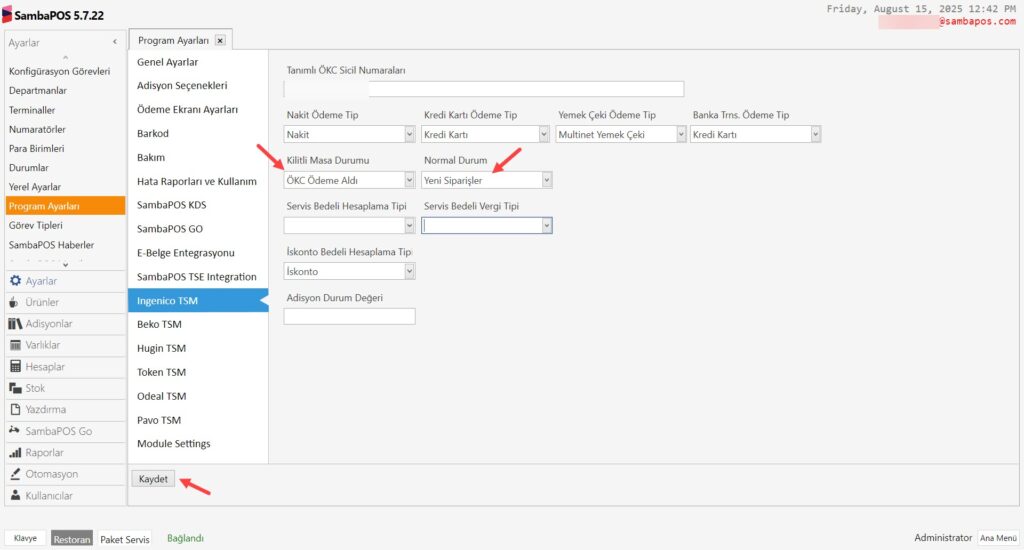Open Odeal TSM settings
Image resolution: width=1024 pixels, height=550 pixels.
(198, 396)
